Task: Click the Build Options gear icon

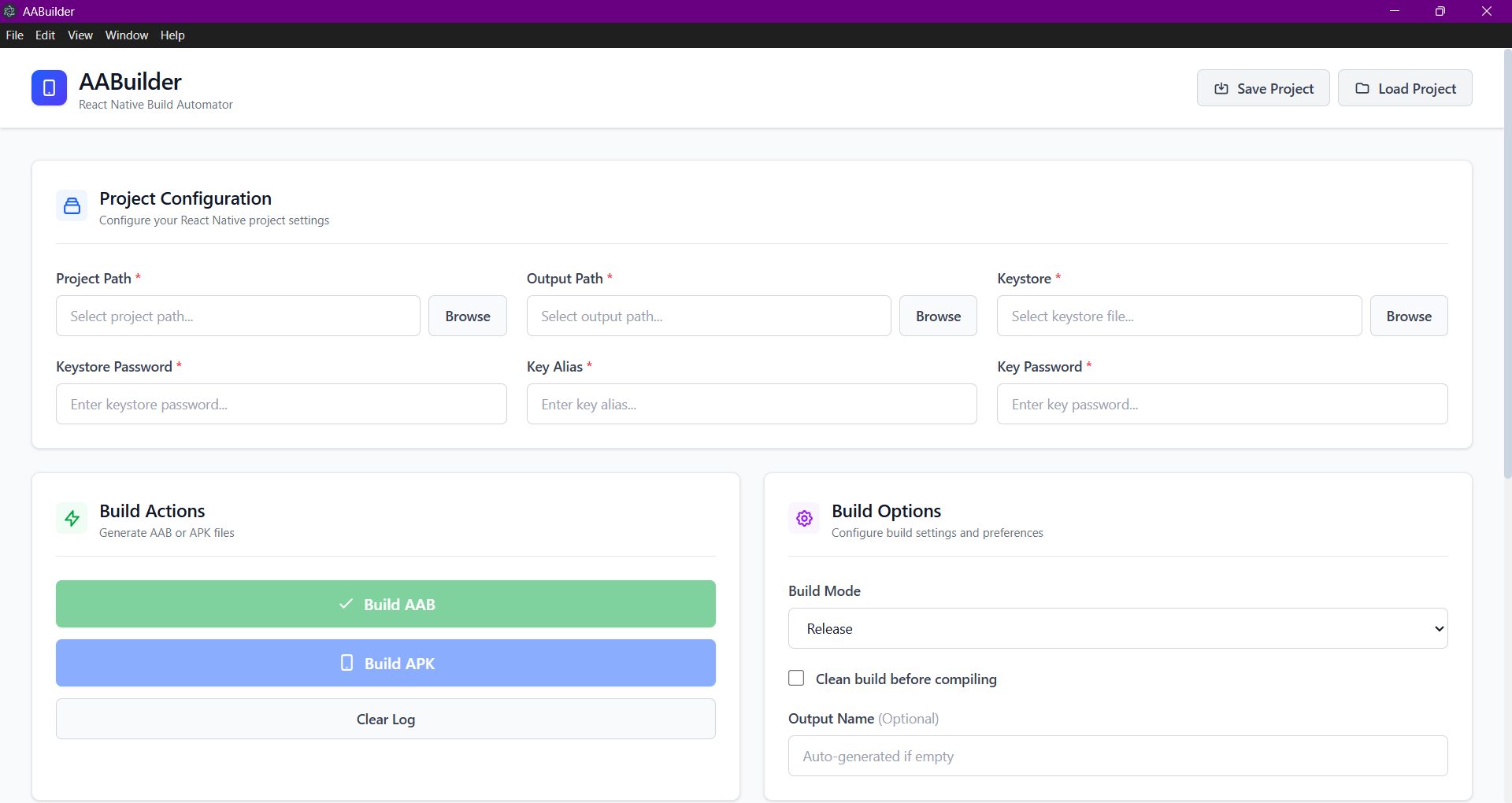Action: (x=804, y=519)
